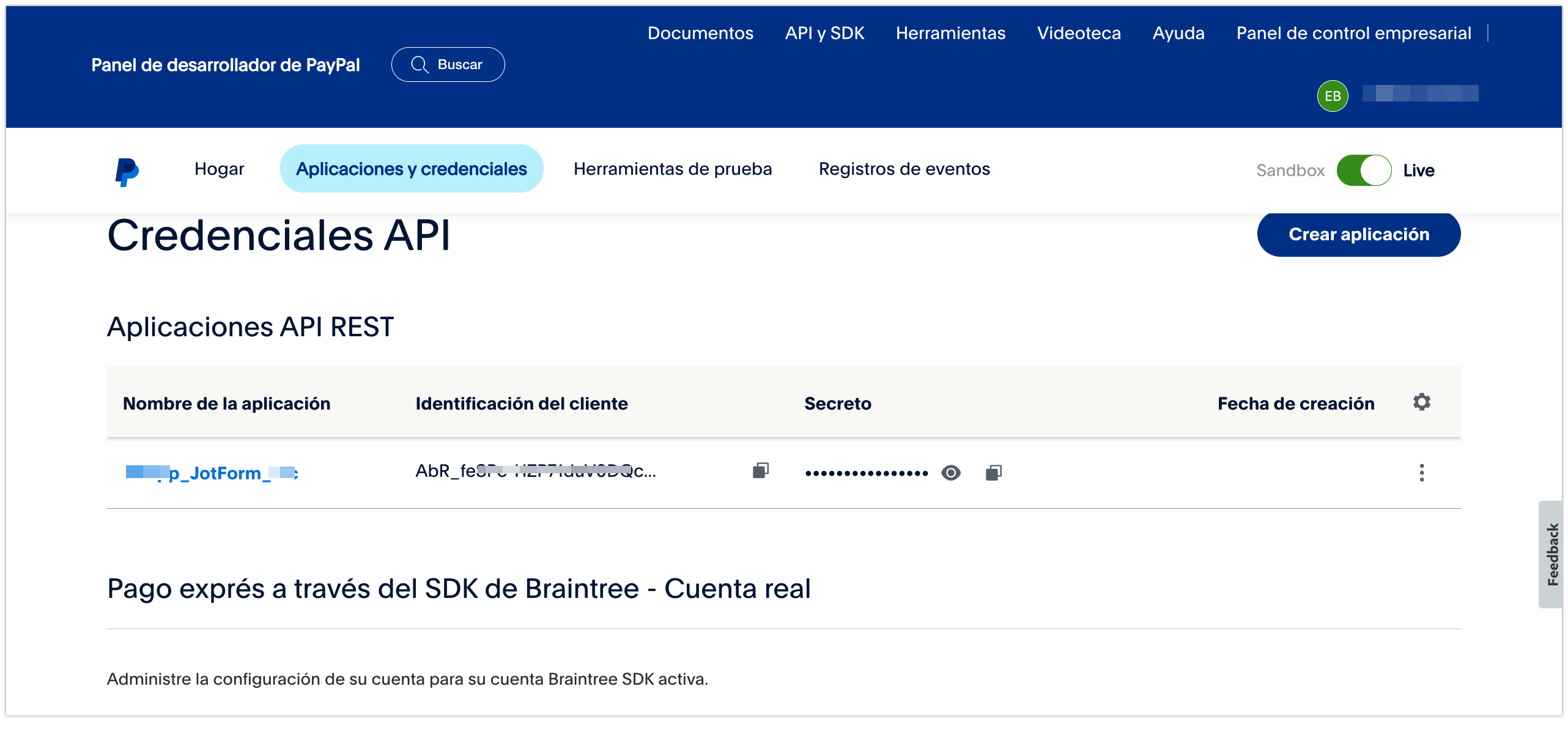
Task: Switch to Herramientas de prueba tab
Action: tap(673, 169)
